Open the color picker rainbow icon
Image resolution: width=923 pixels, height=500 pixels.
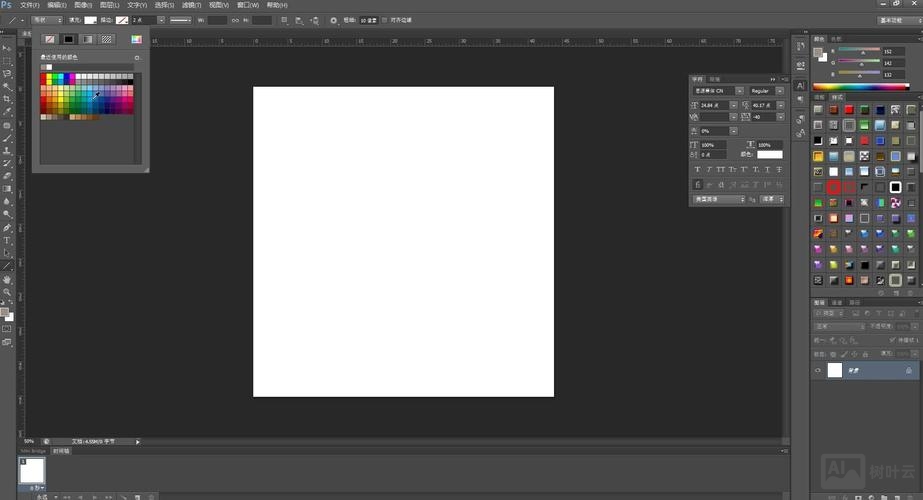pyautogui.click(x=136, y=39)
